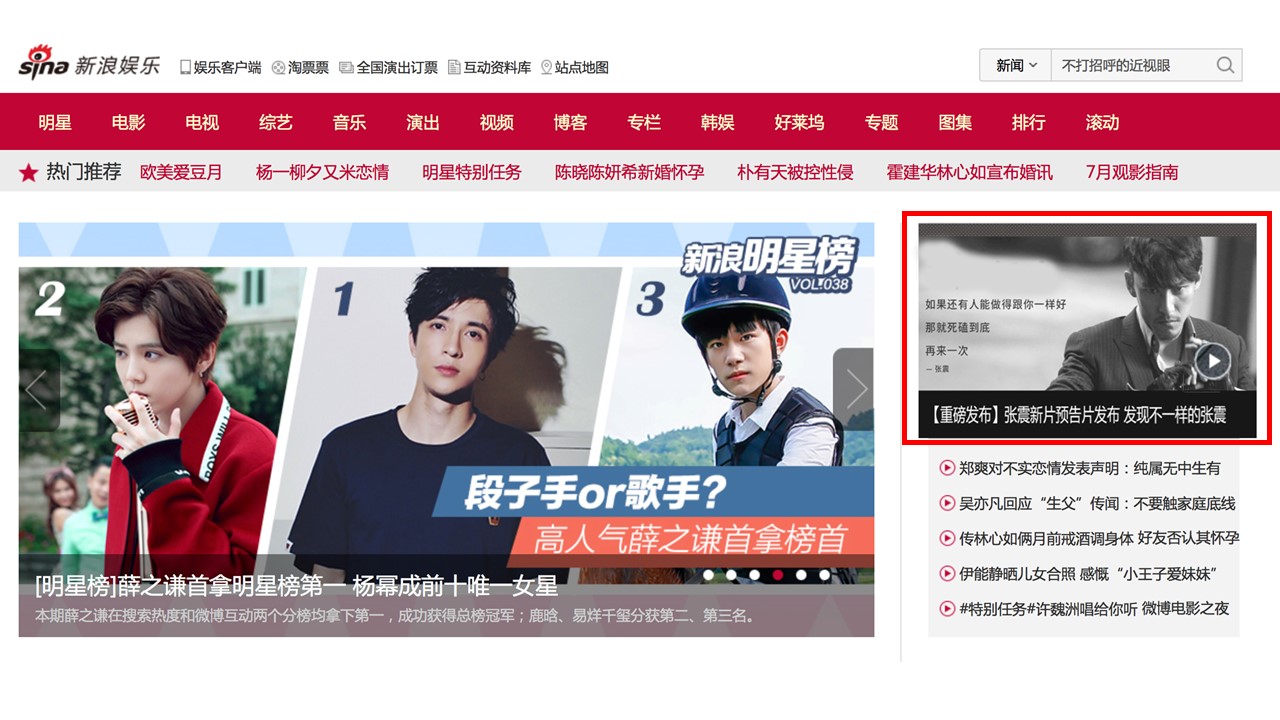The image size is (1280, 720).
Task: Expand the 新闻 search category dropdown
Action: point(1015,65)
